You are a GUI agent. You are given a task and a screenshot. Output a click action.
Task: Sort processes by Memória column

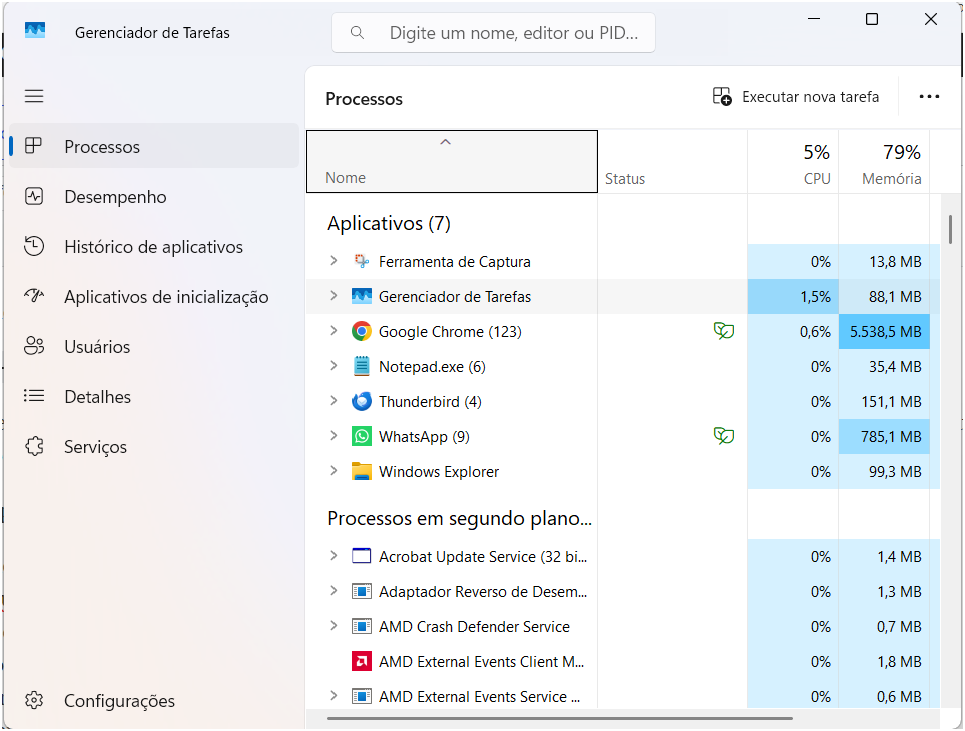coord(884,161)
